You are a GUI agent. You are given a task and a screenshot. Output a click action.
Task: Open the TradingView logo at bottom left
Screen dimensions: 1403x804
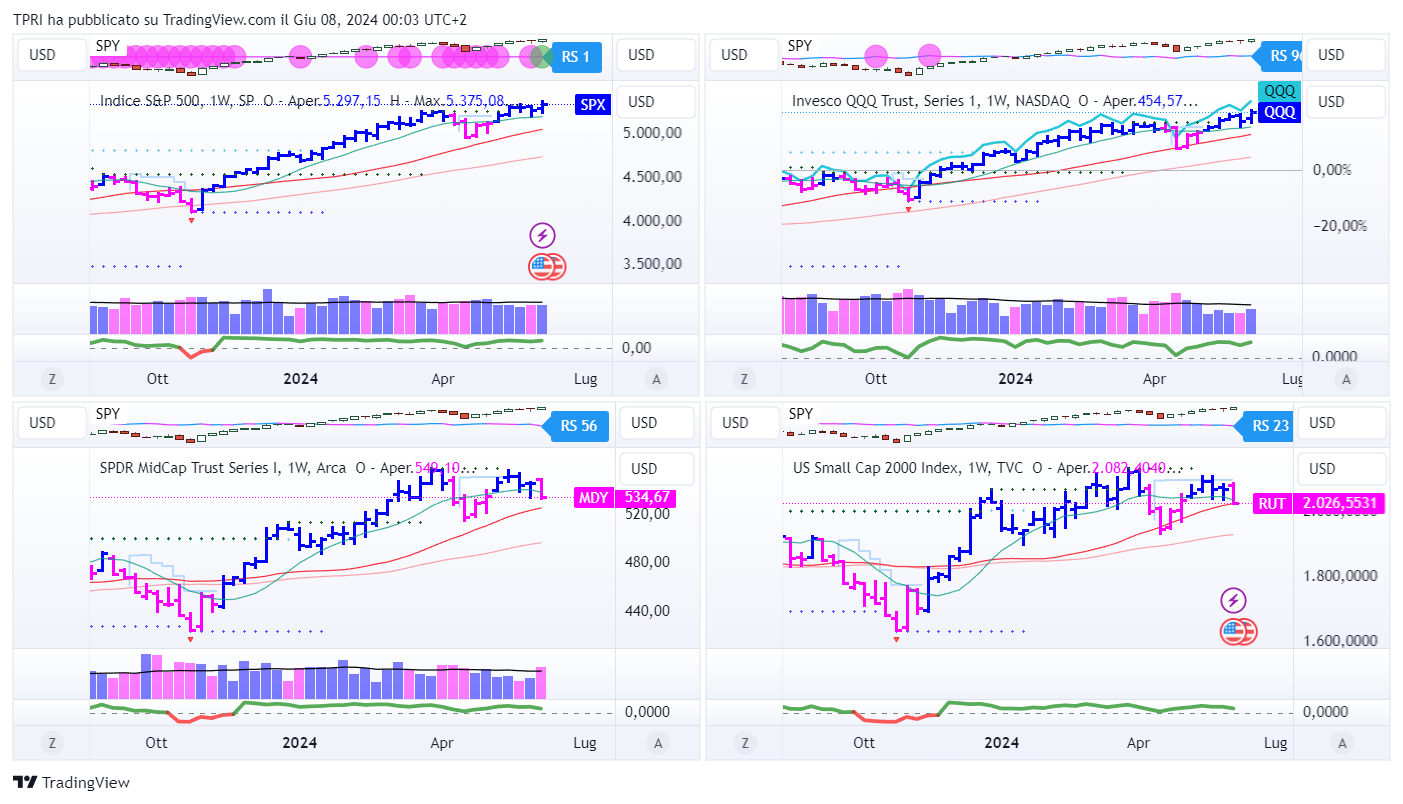coord(71,782)
